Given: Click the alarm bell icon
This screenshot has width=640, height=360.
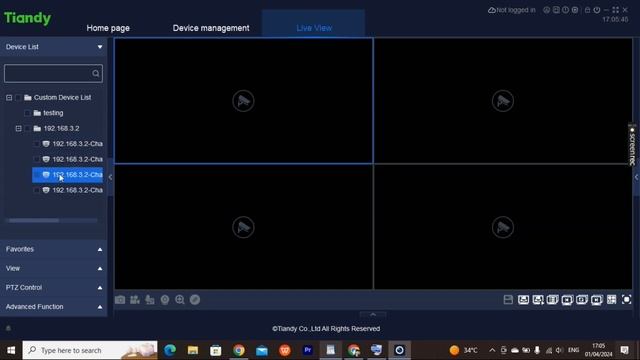Looking at the screenshot, I should point(8,328).
